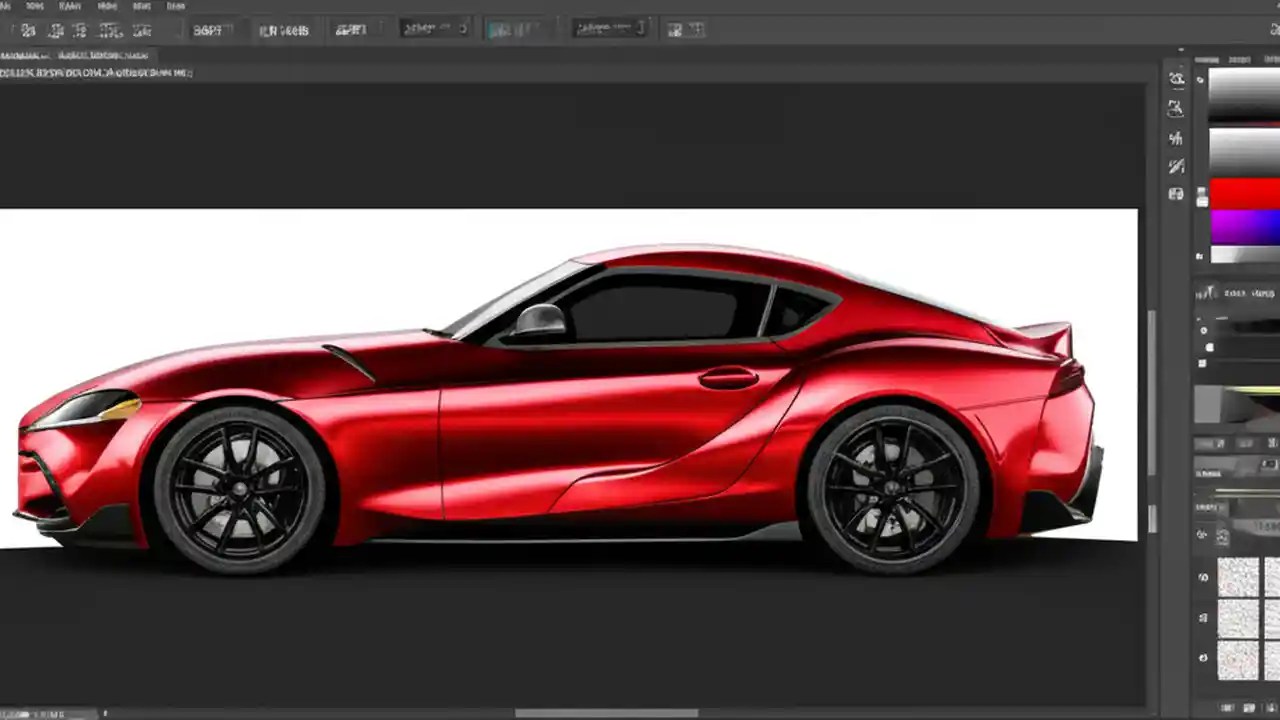Expand the opacity dropdown in the options bar
The image size is (1280, 720).
click(x=610, y=28)
